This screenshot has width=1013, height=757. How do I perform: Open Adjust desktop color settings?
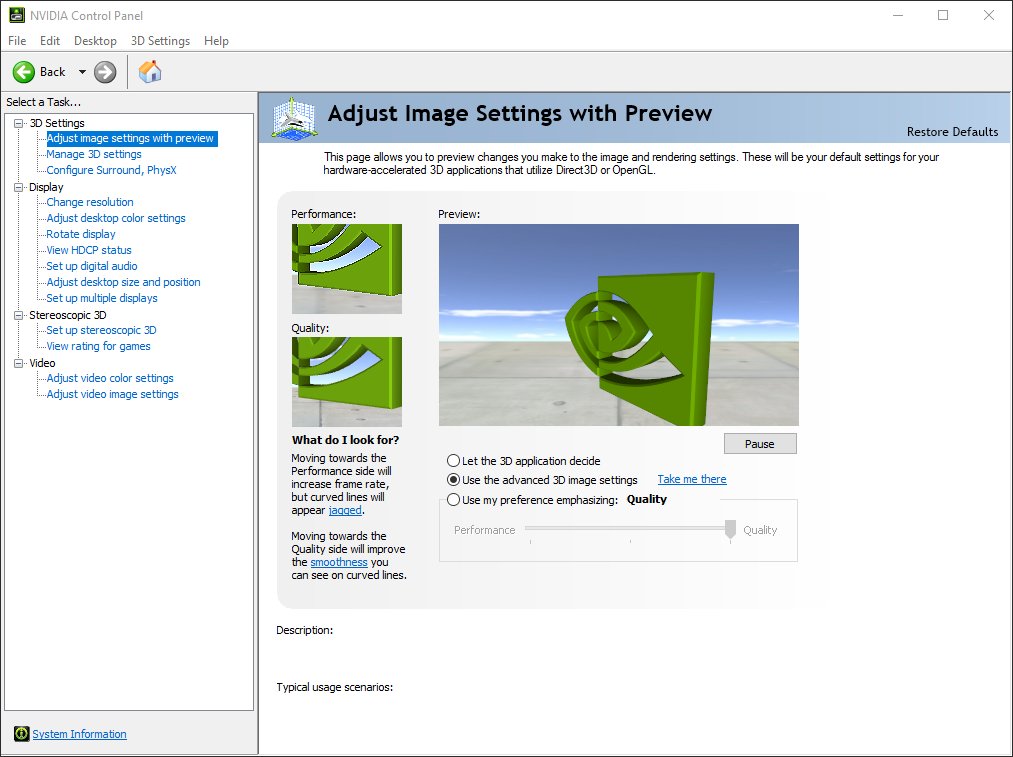pos(116,218)
